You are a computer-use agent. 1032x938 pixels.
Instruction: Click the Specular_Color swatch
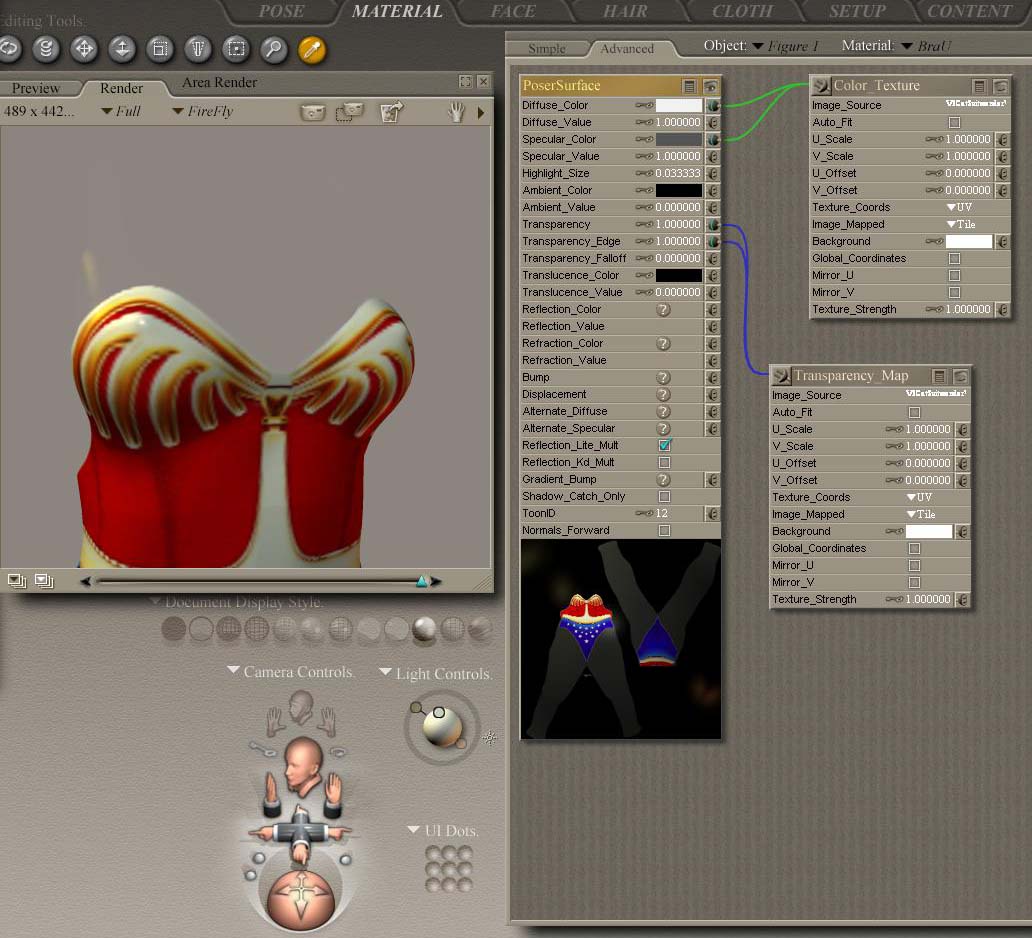coord(678,139)
